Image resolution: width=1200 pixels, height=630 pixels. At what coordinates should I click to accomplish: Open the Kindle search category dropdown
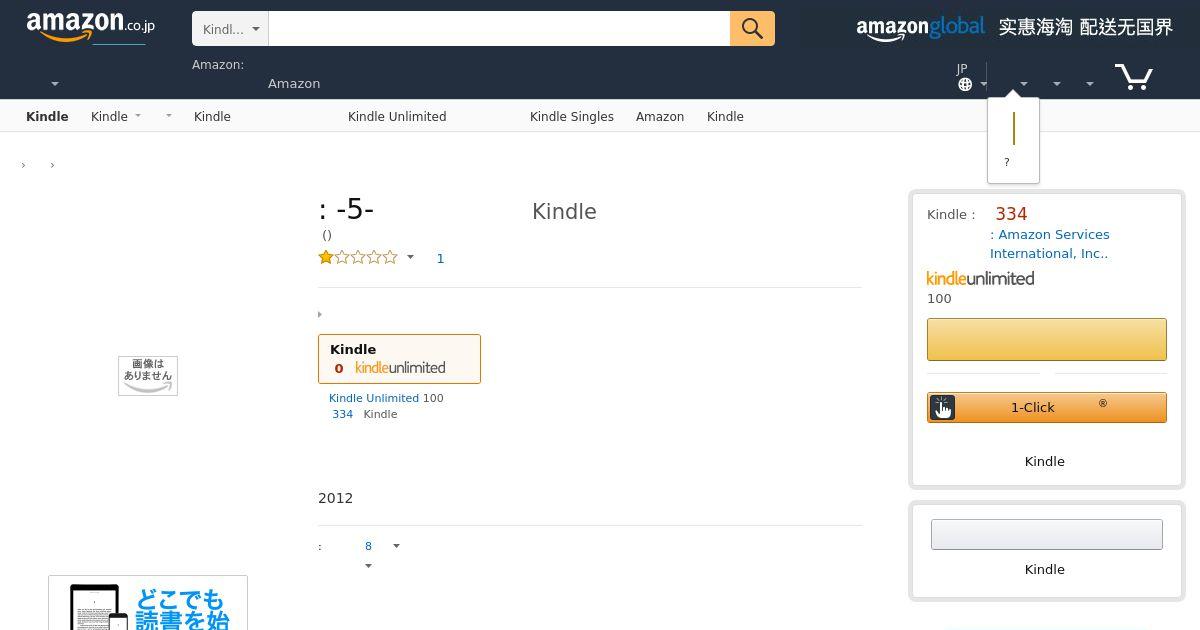pyautogui.click(x=230, y=29)
